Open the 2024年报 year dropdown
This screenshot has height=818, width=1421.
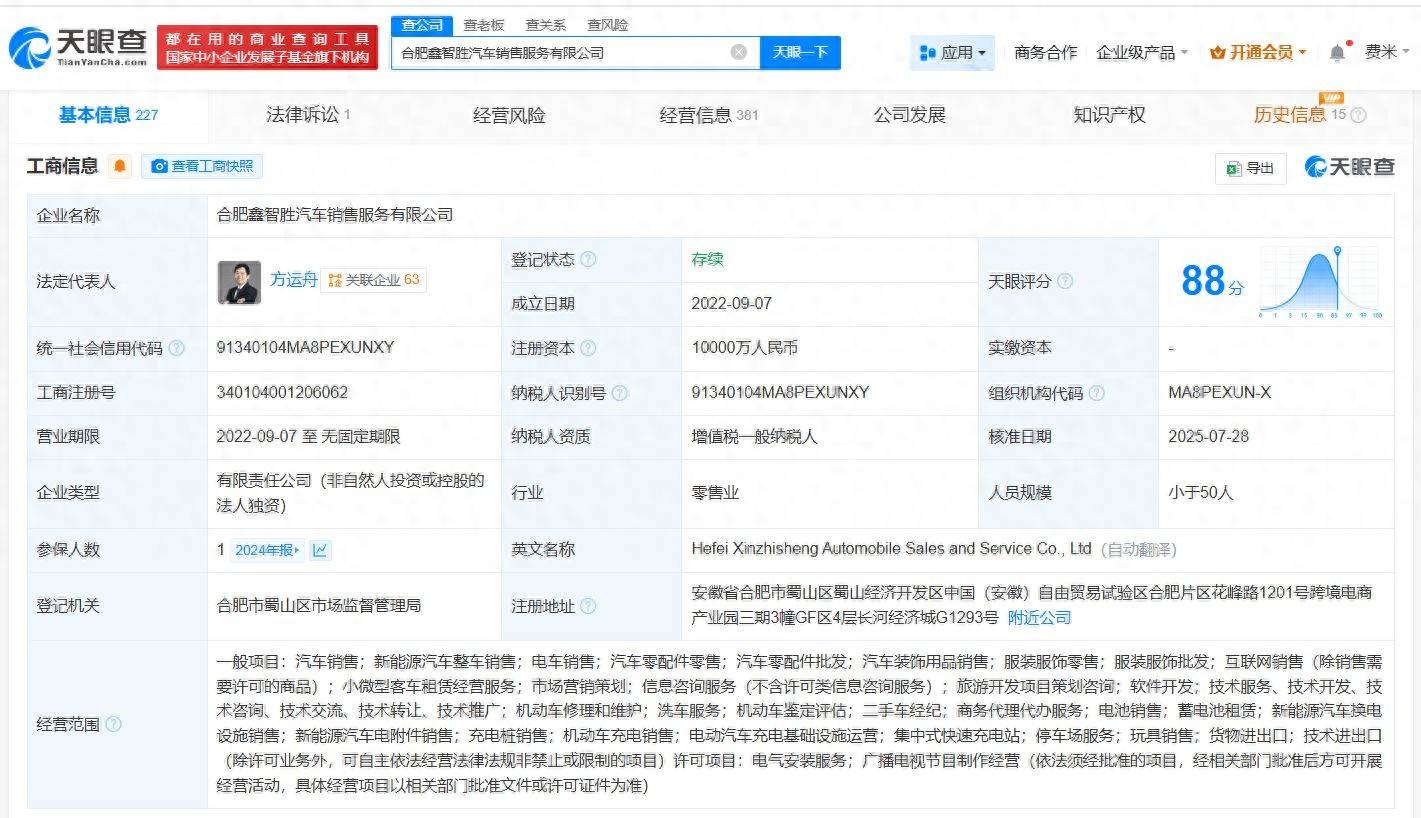tap(266, 550)
